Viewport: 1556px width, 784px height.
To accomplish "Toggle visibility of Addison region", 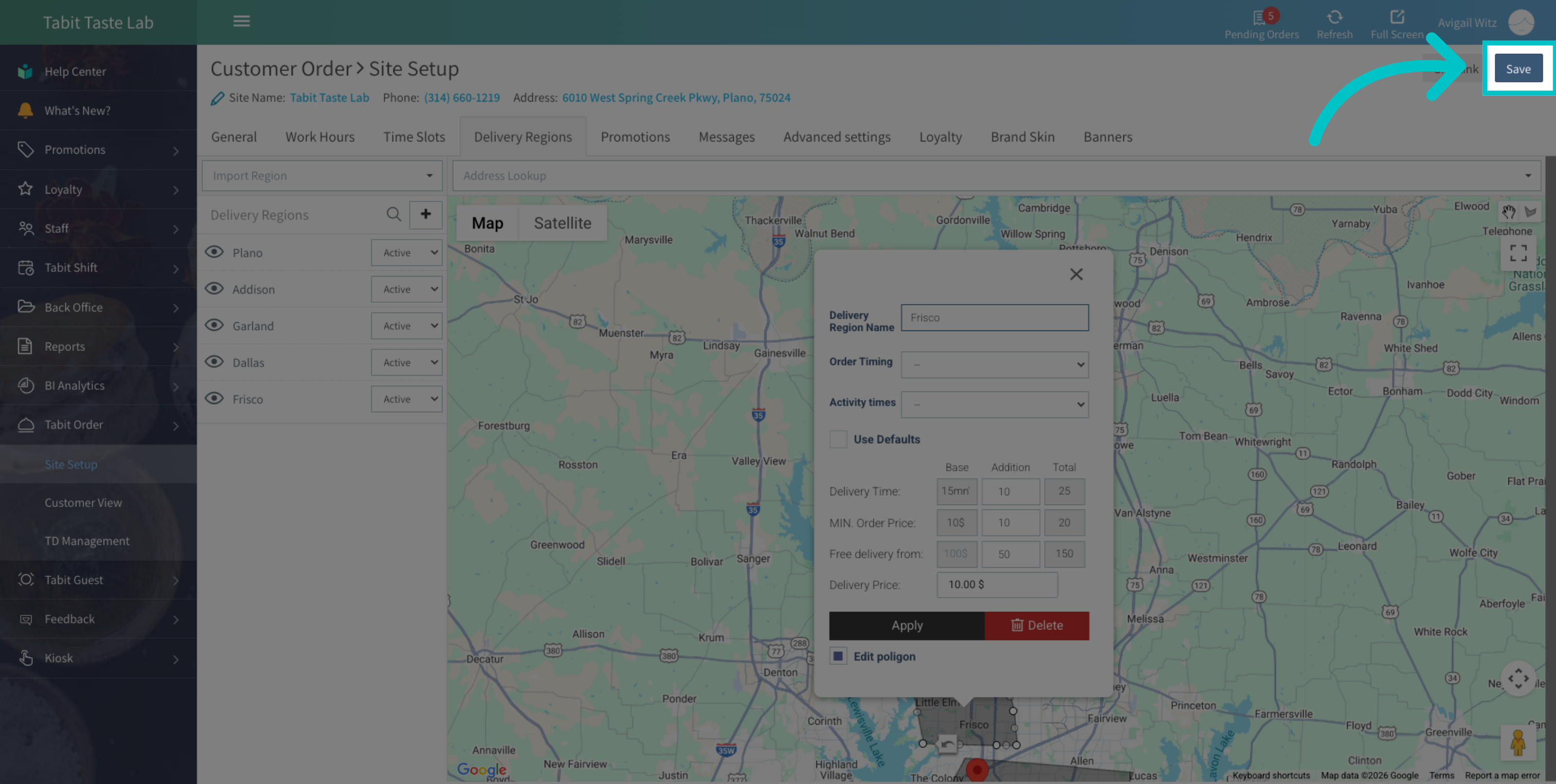I will pyautogui.click(x=214, y=289).
